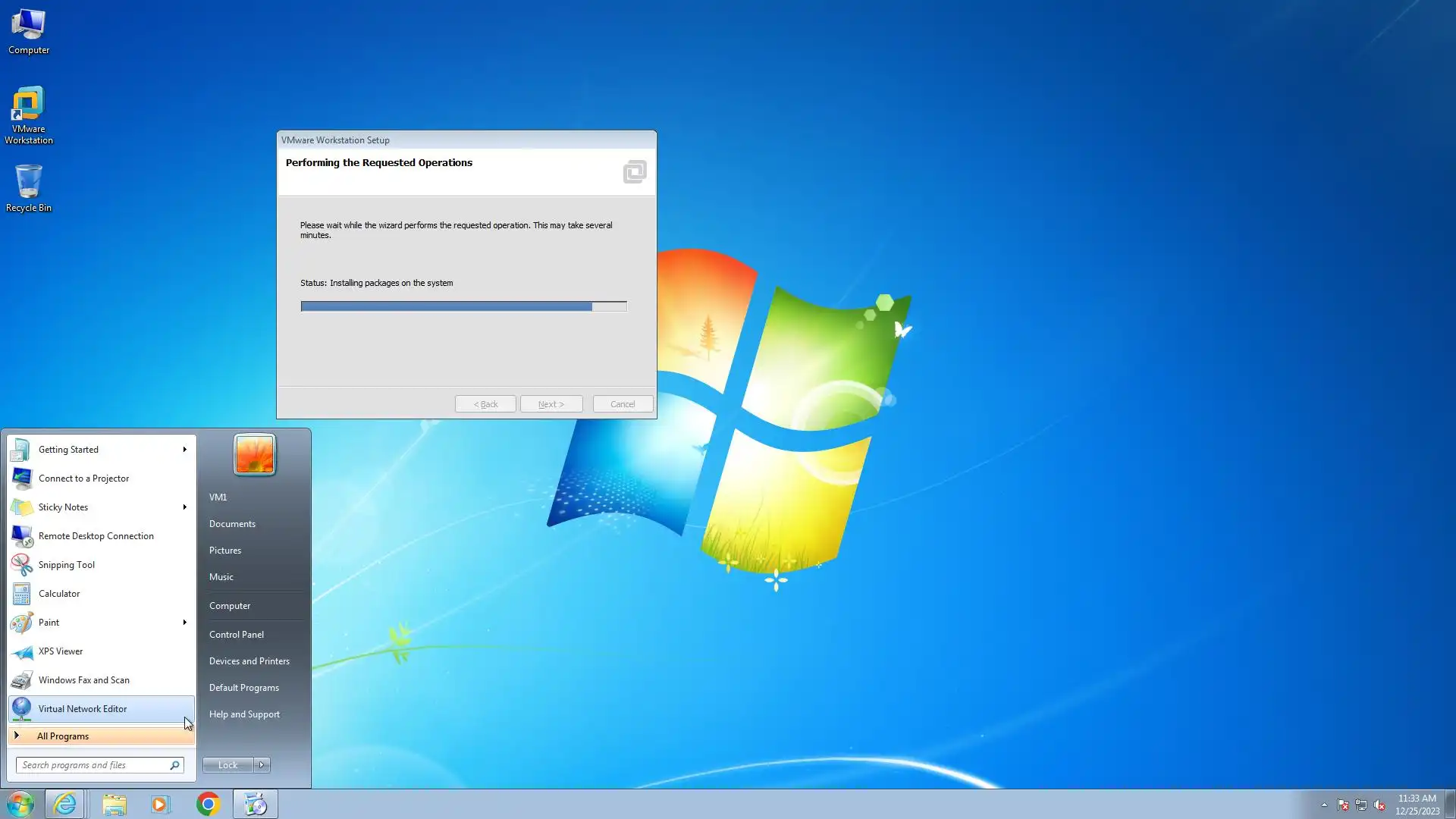Launch Windows Media Player from taskbar
Screen dimensions: 1456x819
pos(161,804)
